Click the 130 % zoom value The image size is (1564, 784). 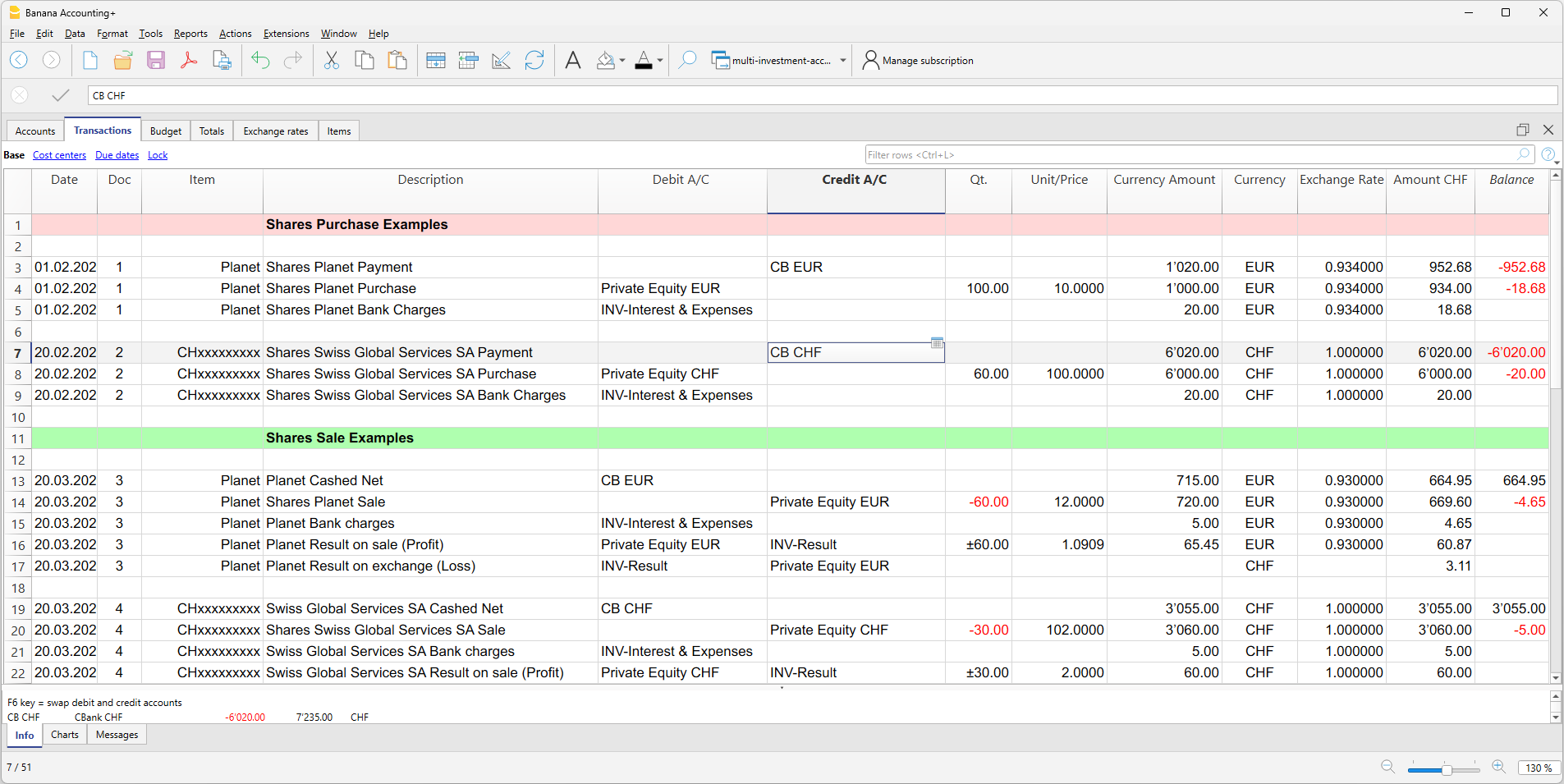tap(1539, 768)
